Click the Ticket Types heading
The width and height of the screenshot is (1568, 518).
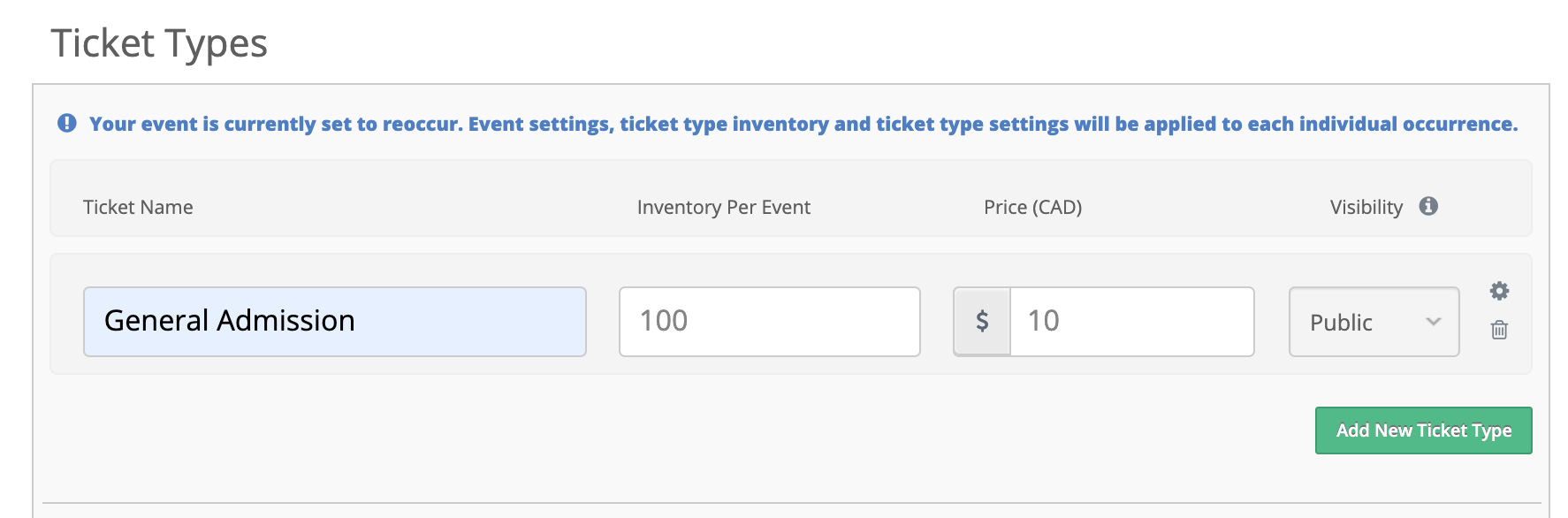(159, 43)
